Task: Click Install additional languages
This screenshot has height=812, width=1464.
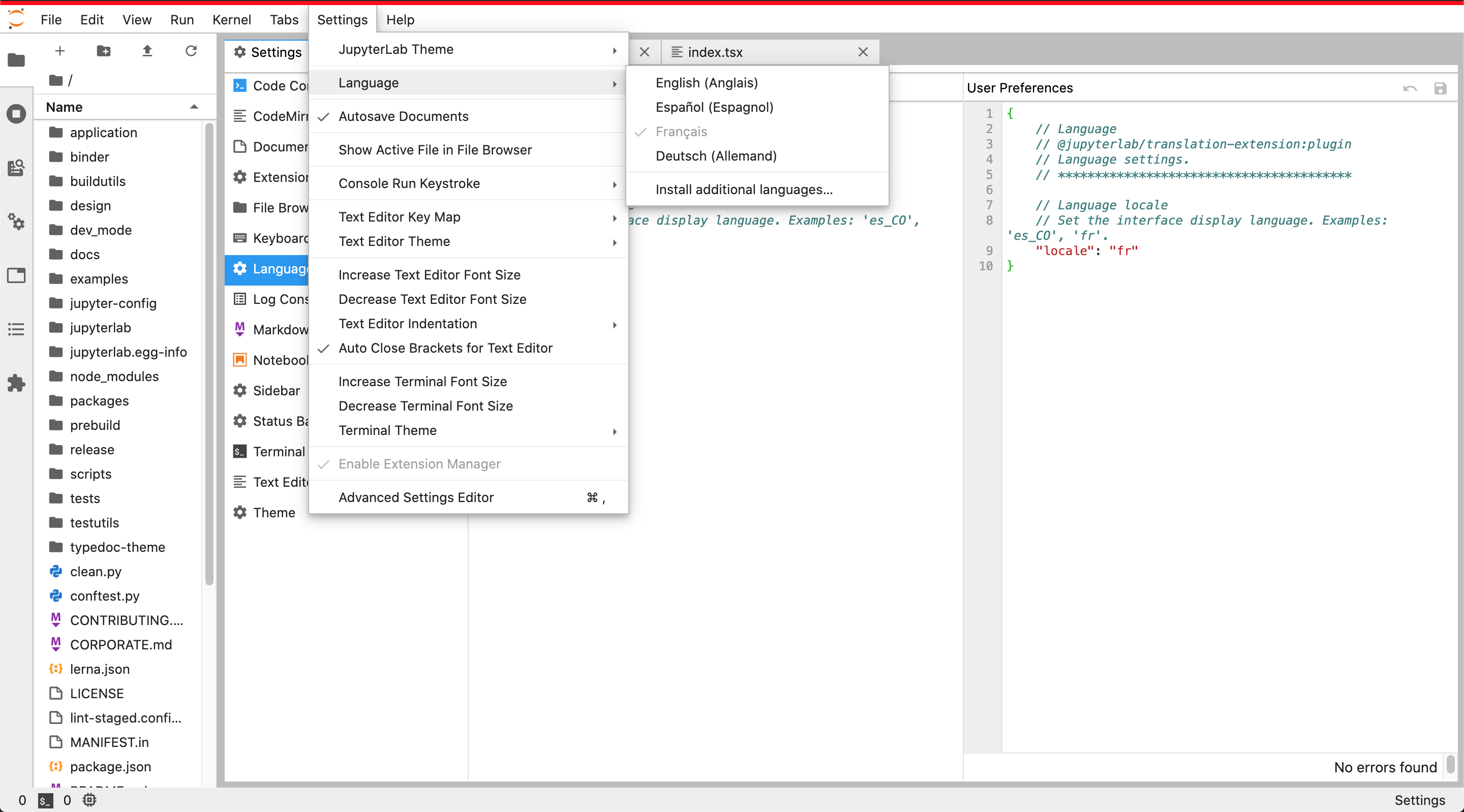Action: coord(744,189)
